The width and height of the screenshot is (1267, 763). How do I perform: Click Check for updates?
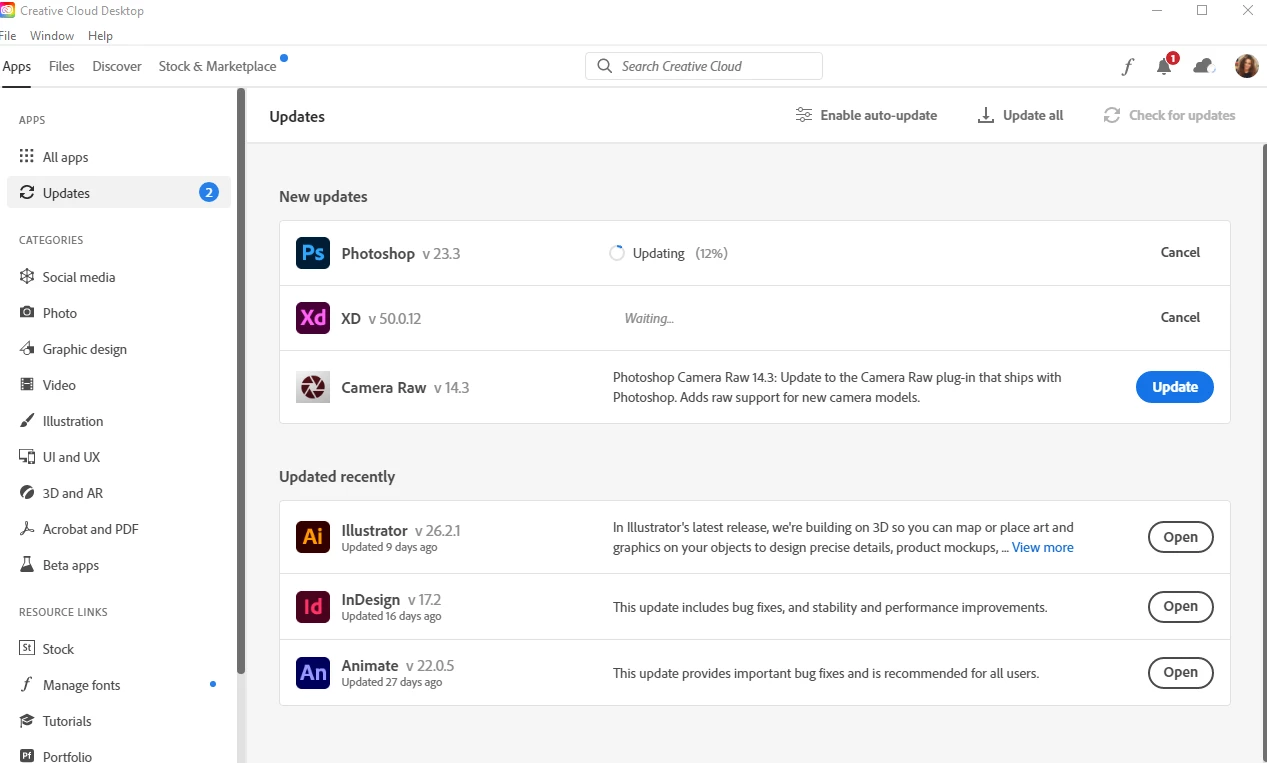1169,115
